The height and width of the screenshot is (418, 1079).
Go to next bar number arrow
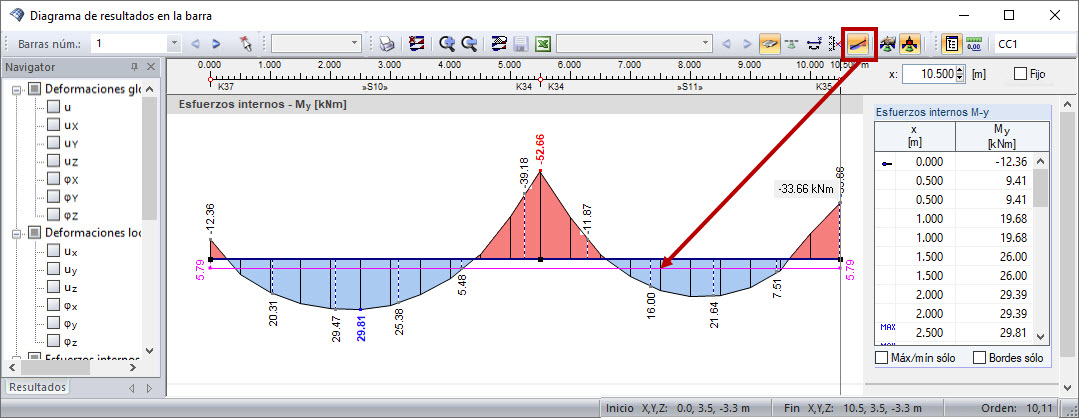pyautogui.click(x=216, y=43)
